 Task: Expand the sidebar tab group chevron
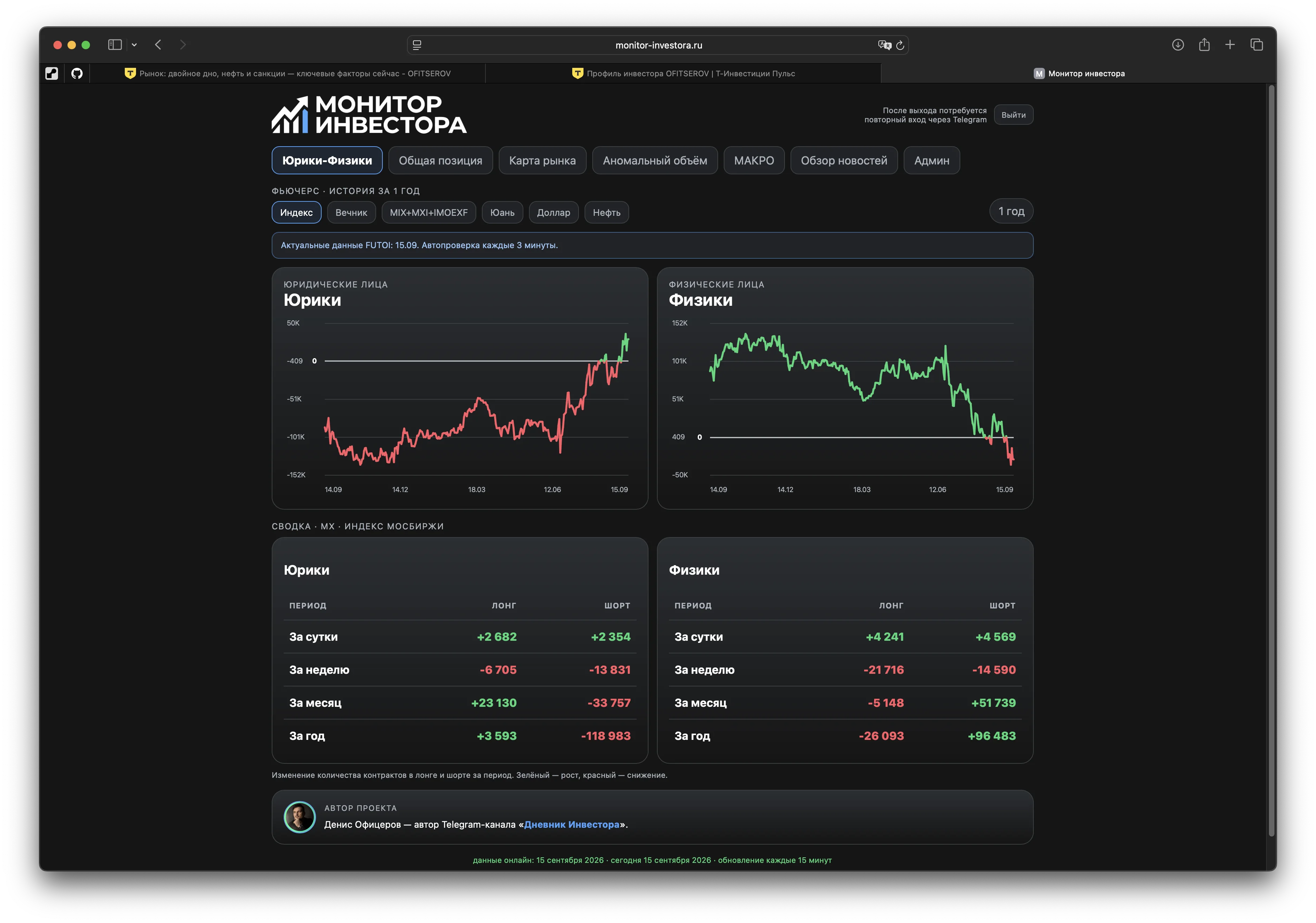point(134,45)
